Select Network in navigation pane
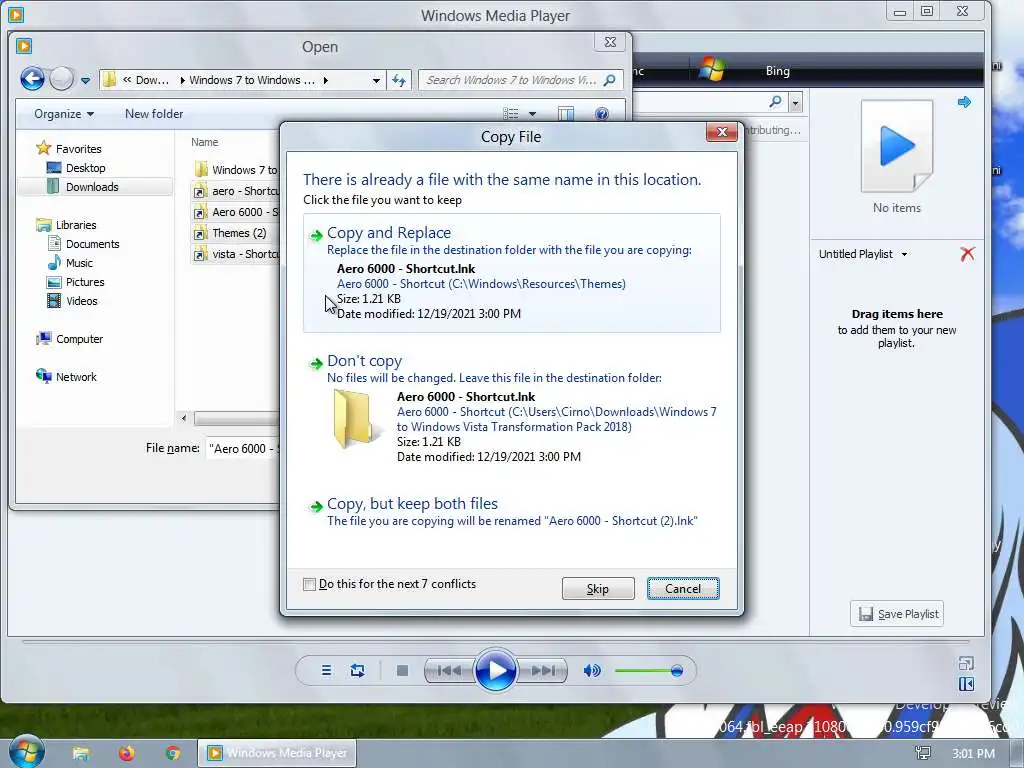 (x=76, y=377)
